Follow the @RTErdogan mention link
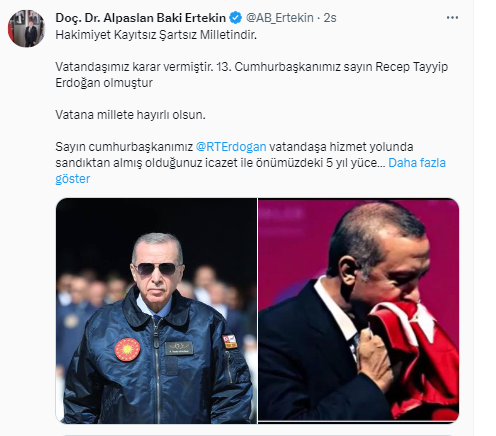496x436 pixels. point(231,147)
